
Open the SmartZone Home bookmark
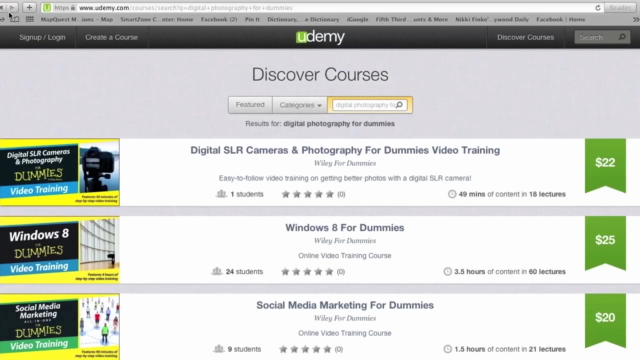click(157, 19)
